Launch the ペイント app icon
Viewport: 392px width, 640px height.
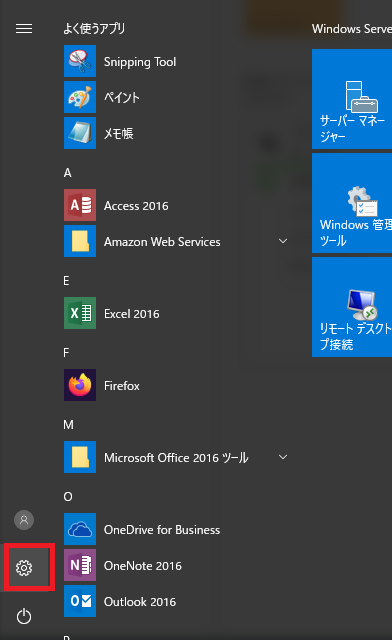(80, 97)
